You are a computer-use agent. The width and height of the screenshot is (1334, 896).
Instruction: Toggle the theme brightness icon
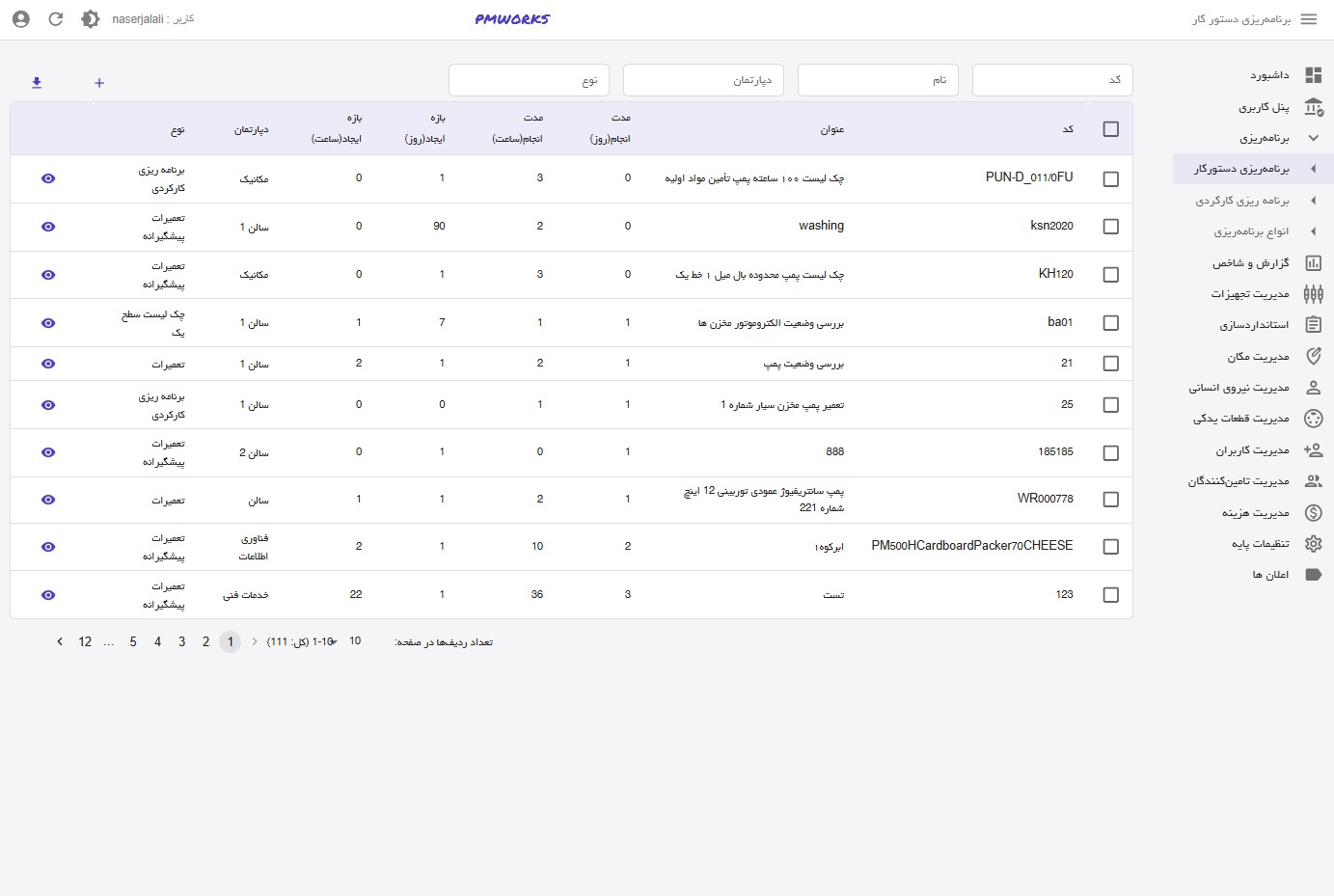click(90, 19)
